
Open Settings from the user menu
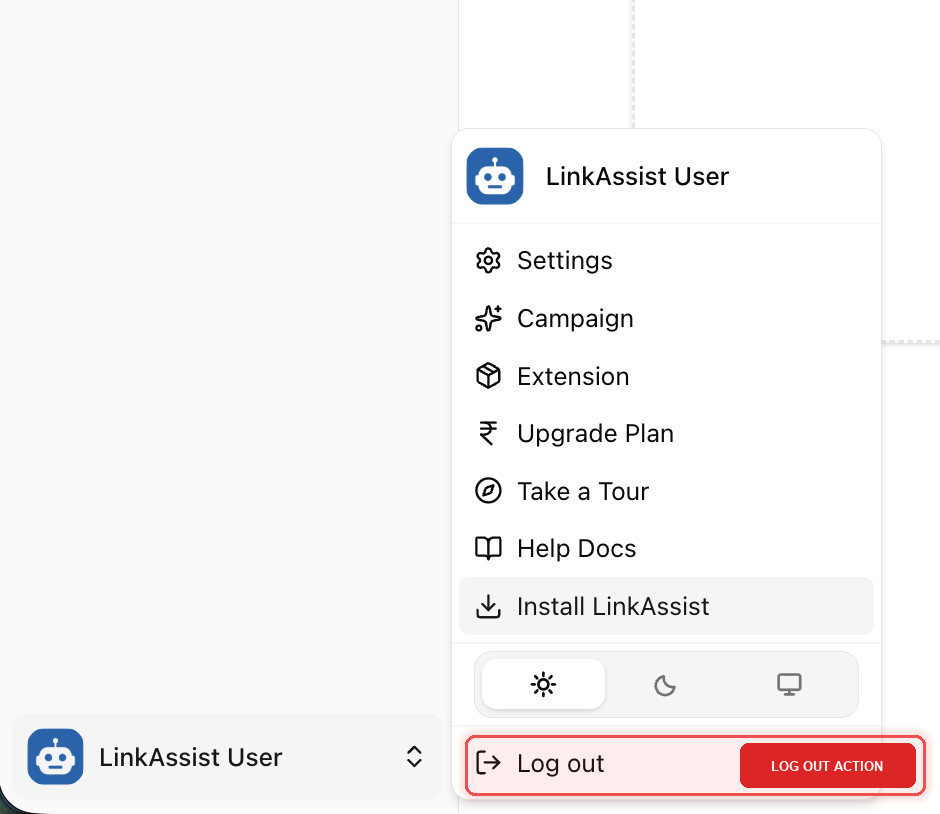666,261
